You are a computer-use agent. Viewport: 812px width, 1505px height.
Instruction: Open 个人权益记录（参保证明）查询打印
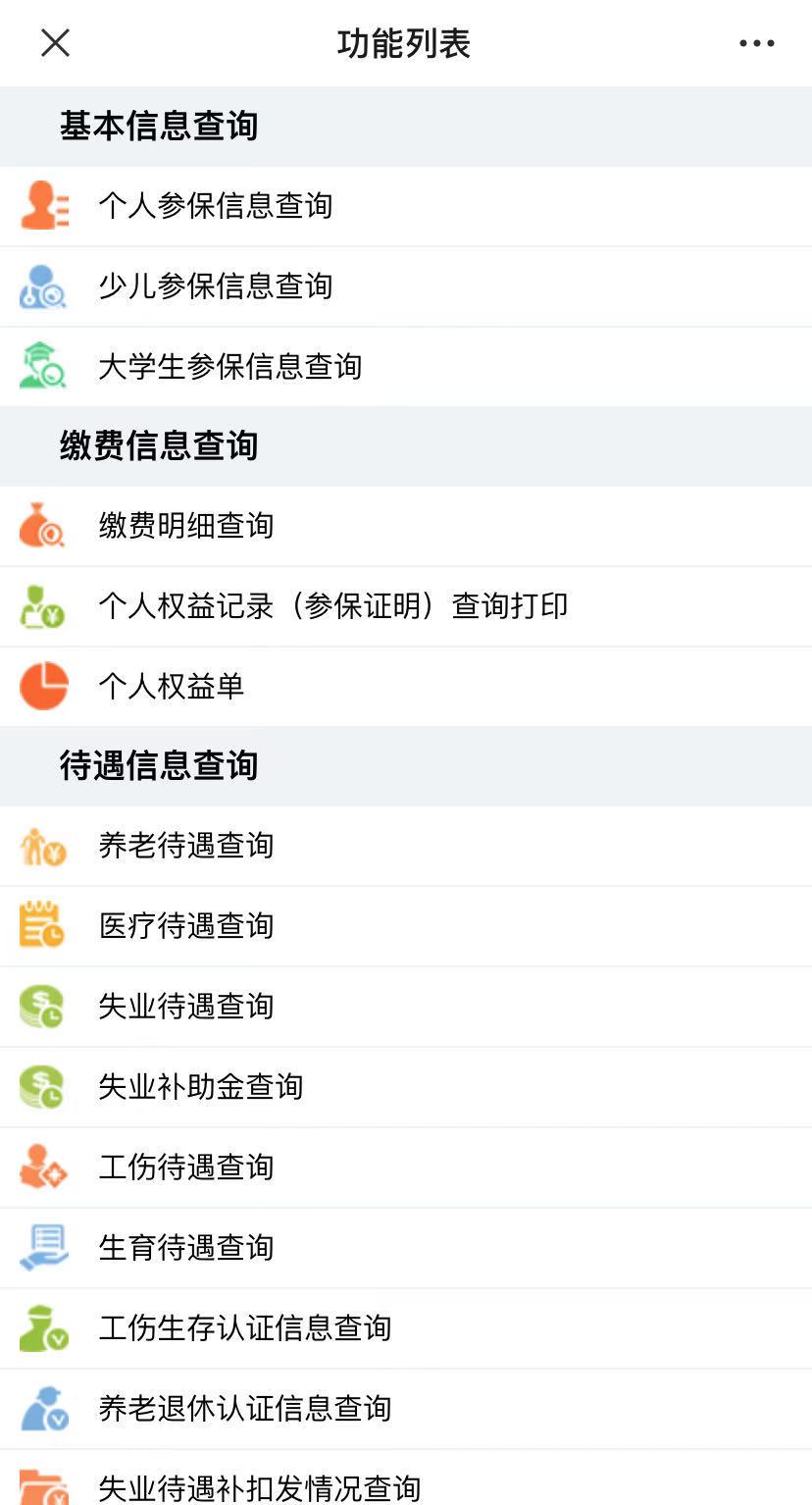pos(333,606)
